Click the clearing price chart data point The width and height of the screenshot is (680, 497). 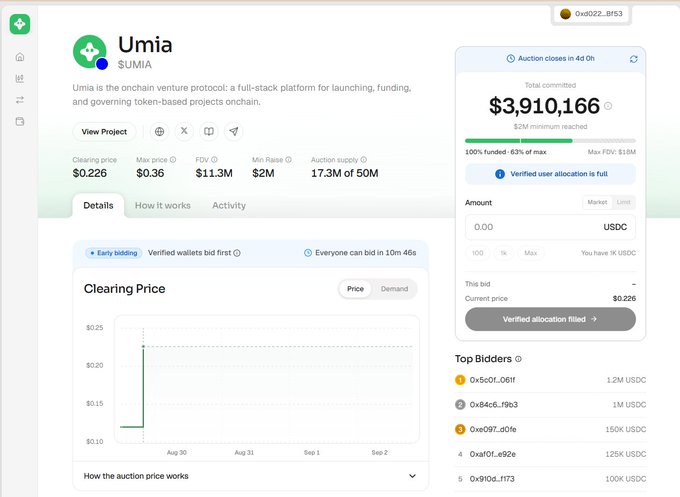tap(144, 346)
